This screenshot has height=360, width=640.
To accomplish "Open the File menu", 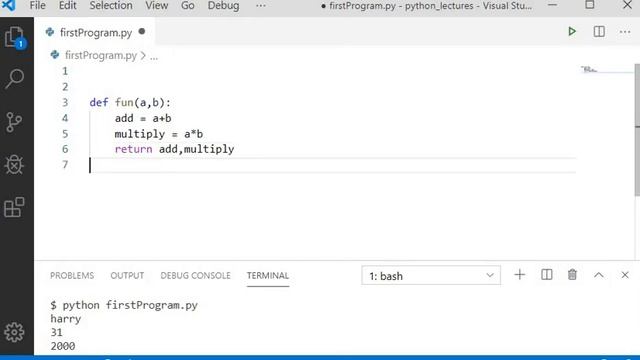I will (x=38, y=6).
